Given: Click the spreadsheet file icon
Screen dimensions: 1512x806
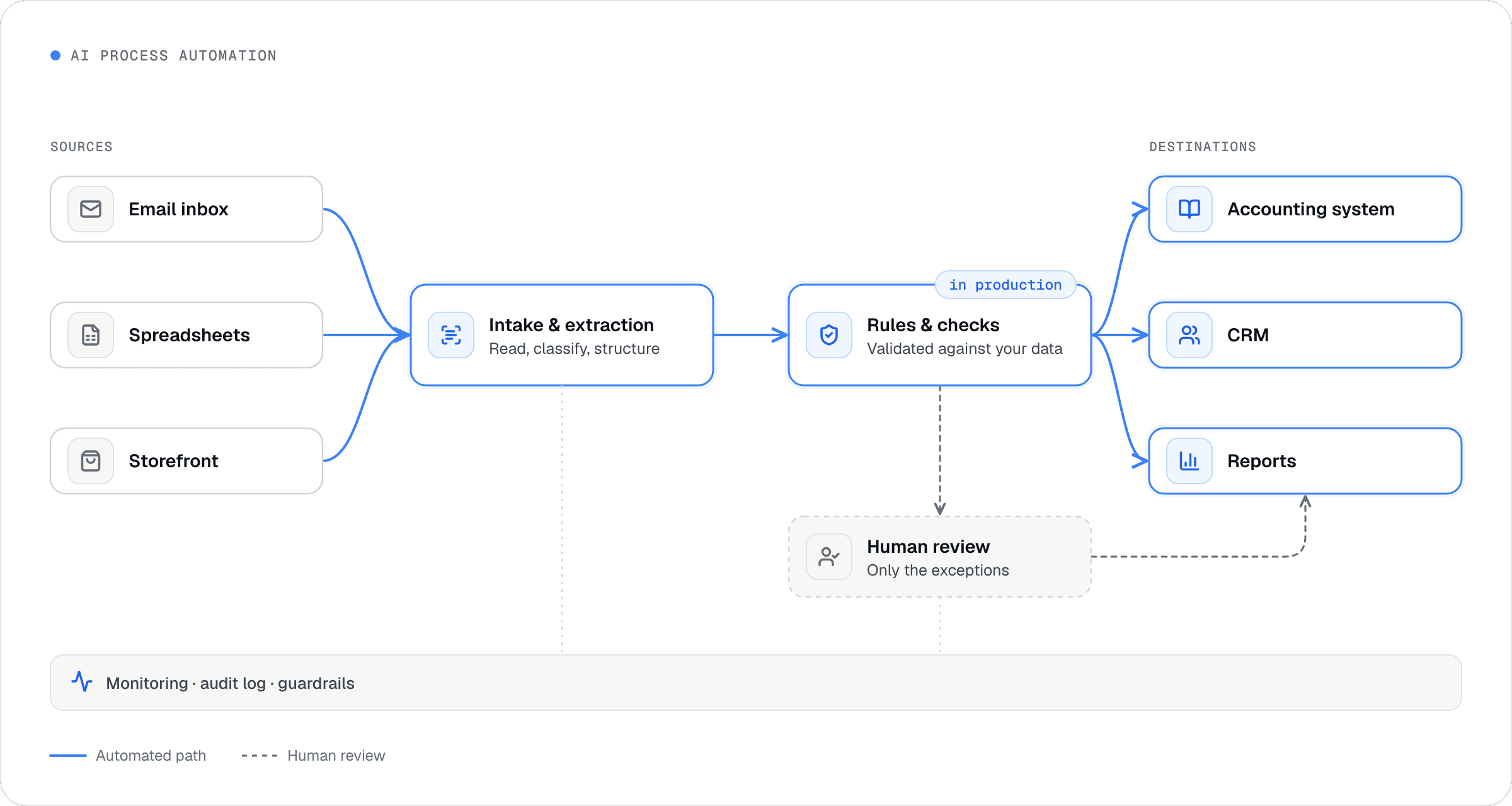Looking at the screenshot, I should pyautogui.click(x=91, y=335).
